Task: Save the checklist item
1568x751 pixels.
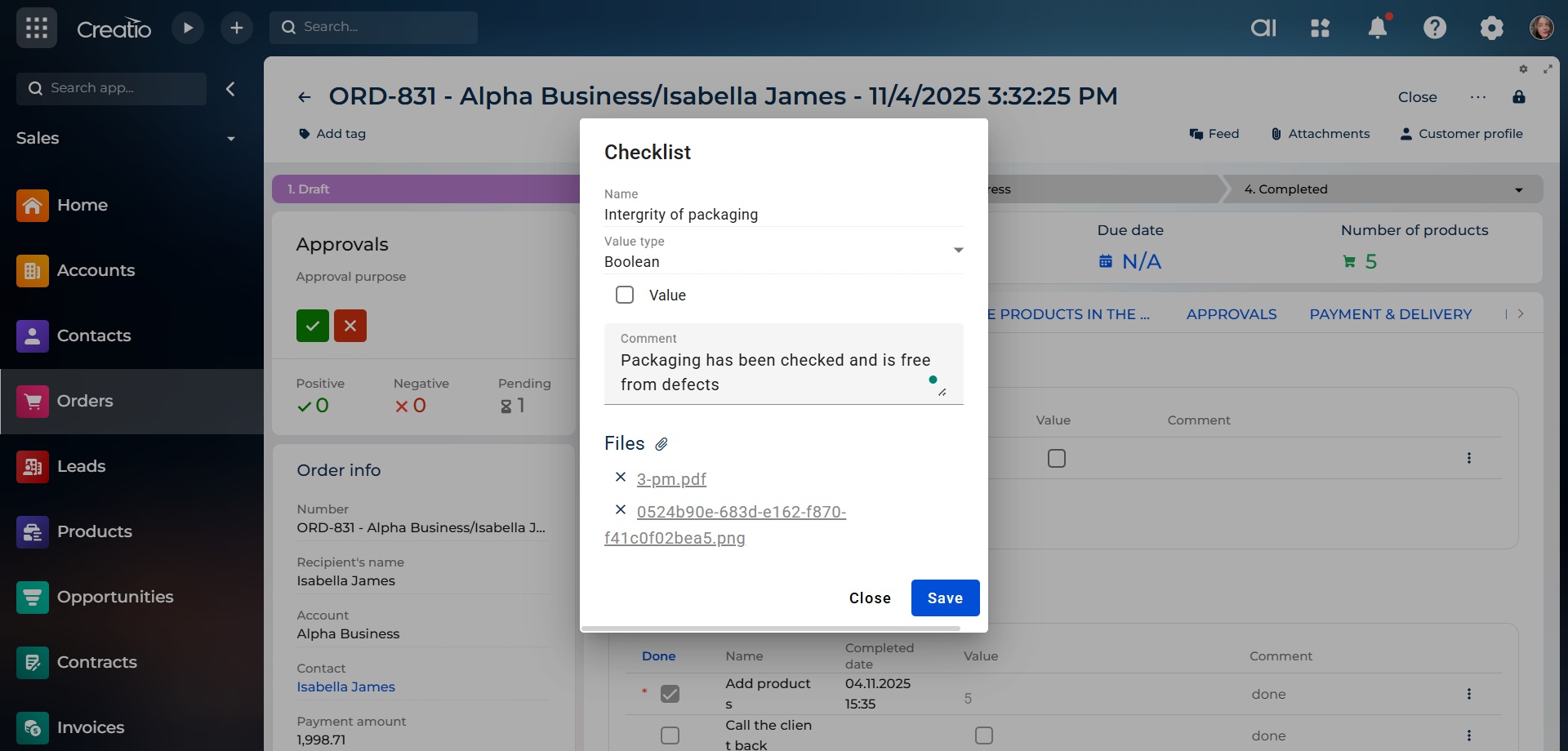Action: click(x=945, y=598)
